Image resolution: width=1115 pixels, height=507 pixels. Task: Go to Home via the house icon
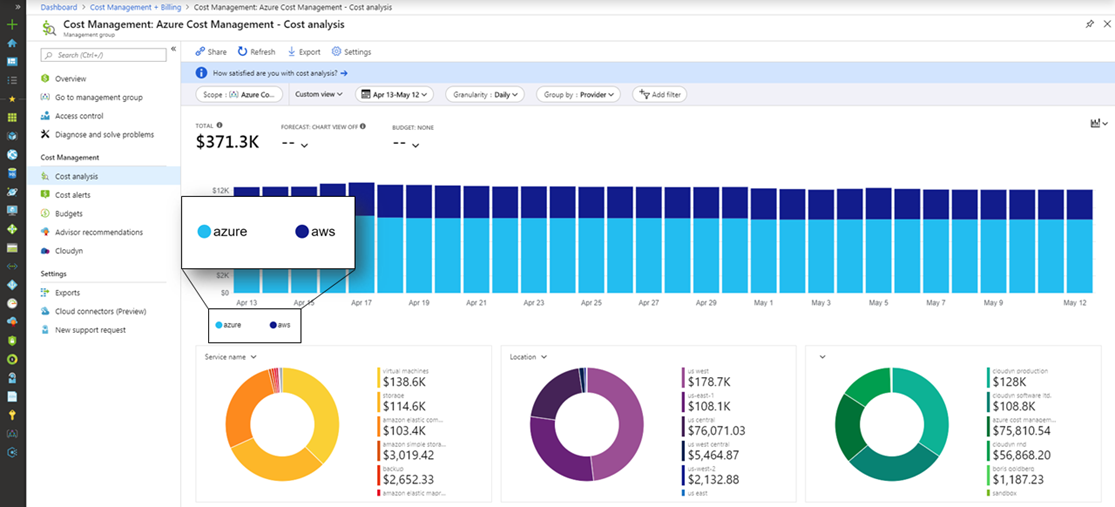click(x=11, y=43)
